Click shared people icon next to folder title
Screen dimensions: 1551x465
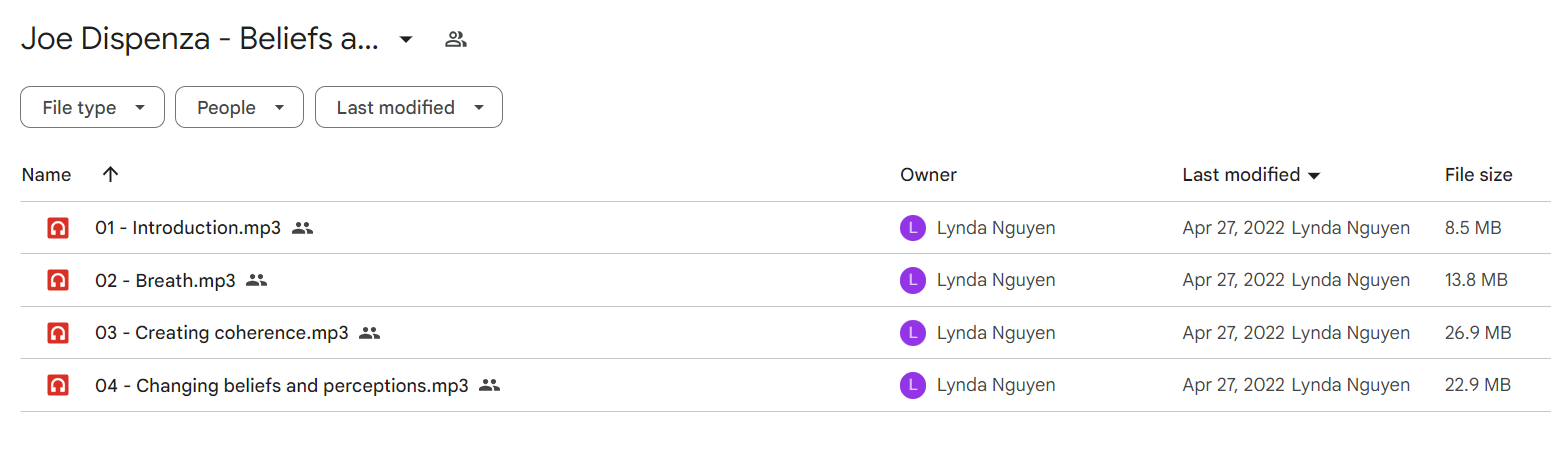[x=456, y=40]
